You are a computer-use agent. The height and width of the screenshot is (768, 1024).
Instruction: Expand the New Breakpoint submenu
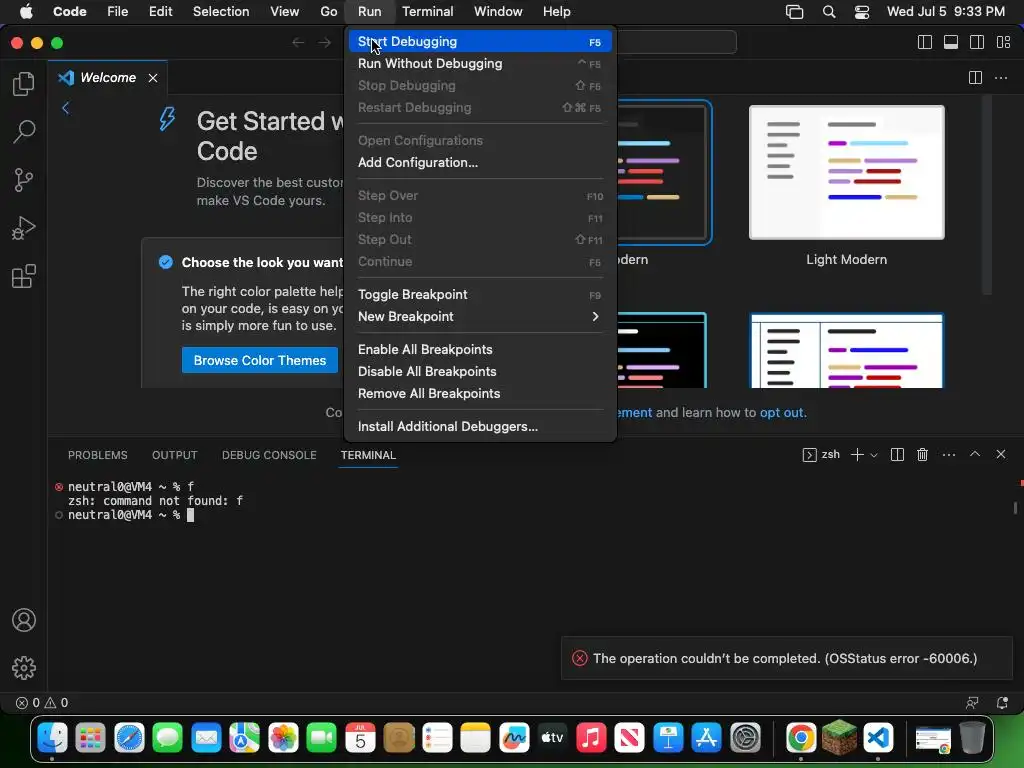coord(480,317)
